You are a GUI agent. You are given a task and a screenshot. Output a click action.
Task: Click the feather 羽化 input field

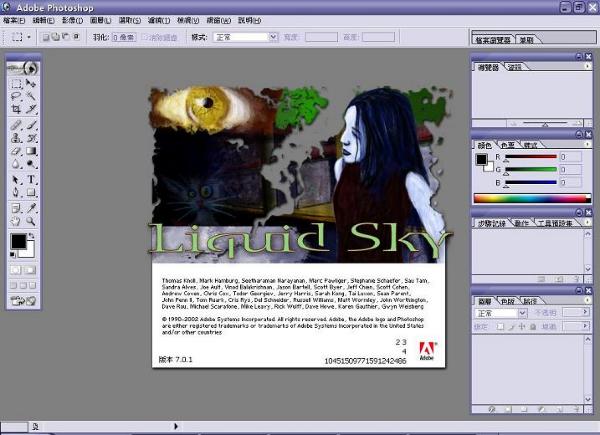[124, 37]
